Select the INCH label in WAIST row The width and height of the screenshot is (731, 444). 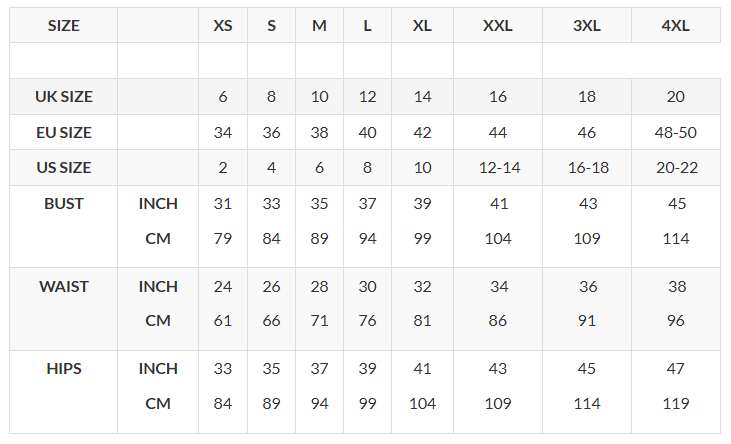pyautogui.click(x=158, y=287)
